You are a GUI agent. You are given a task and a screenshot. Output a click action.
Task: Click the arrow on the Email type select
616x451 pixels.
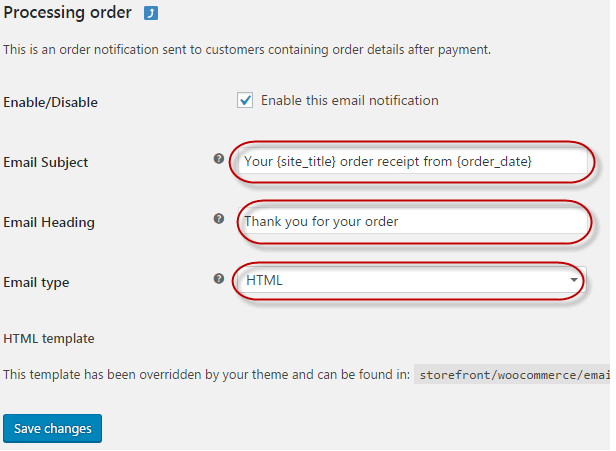click(574, 281)
